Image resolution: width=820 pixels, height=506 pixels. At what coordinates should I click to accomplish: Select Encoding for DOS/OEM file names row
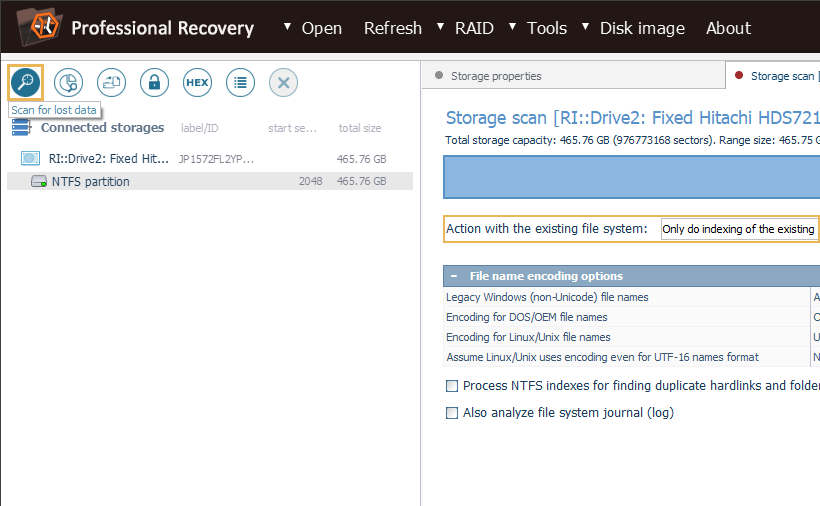pyautogui.click(x=626, y=317)
